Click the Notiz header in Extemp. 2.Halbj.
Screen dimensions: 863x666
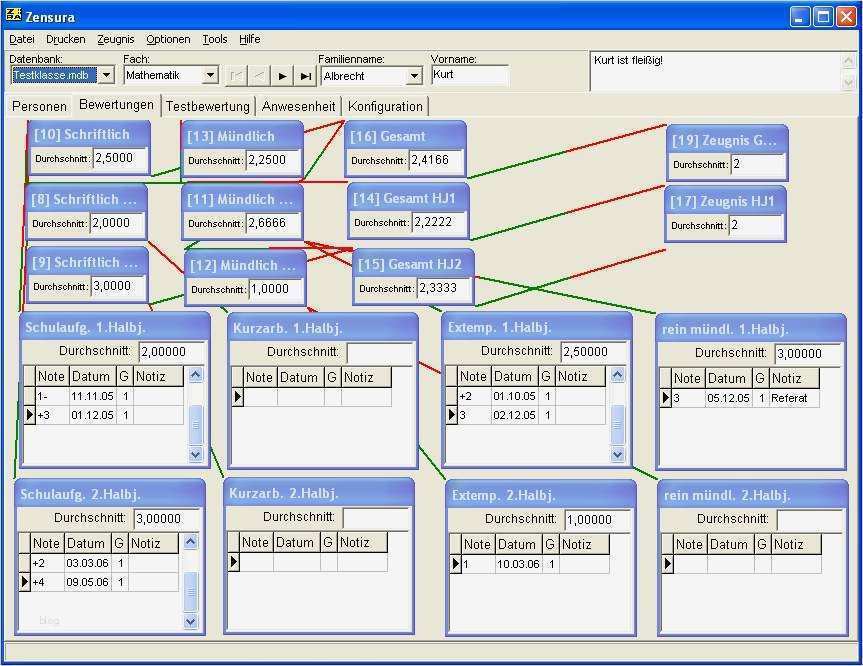(585, 544)
